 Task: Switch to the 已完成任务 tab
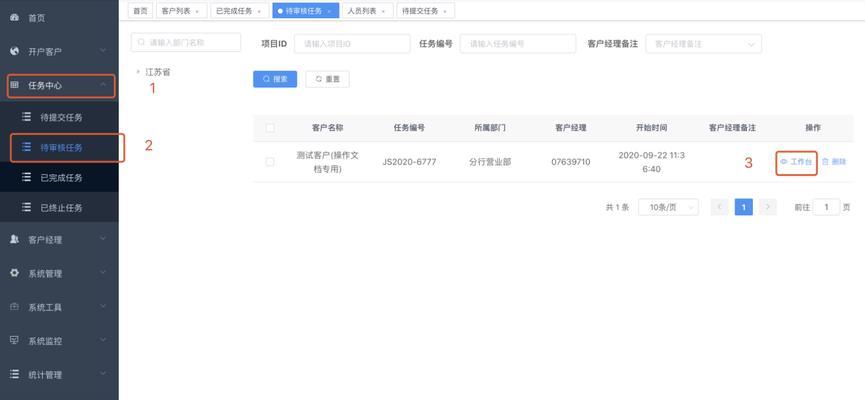tap(238, 11)
